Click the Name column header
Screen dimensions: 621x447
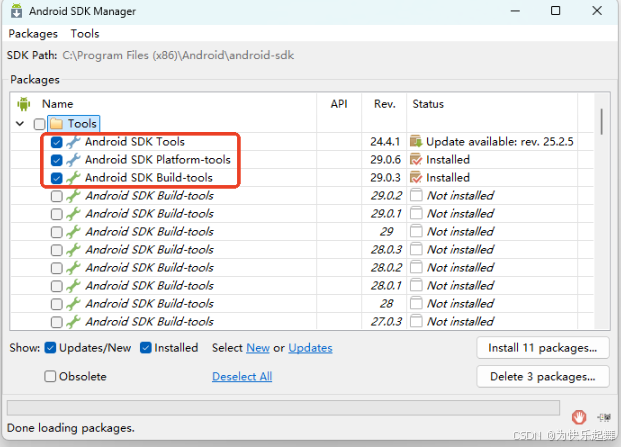[57, 104]
